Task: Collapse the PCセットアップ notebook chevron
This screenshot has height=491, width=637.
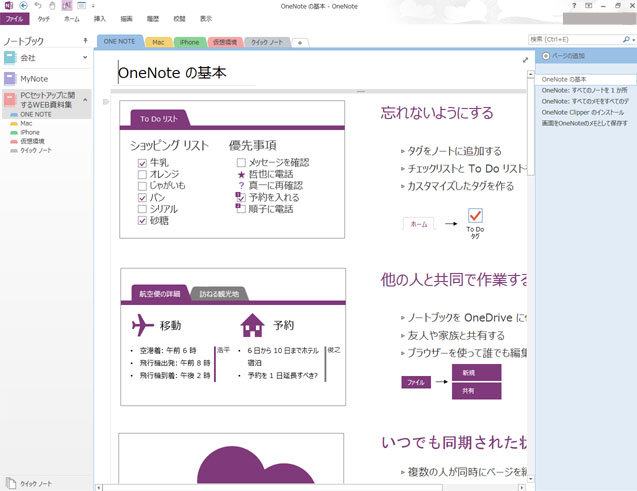Action: pos(85,99)
